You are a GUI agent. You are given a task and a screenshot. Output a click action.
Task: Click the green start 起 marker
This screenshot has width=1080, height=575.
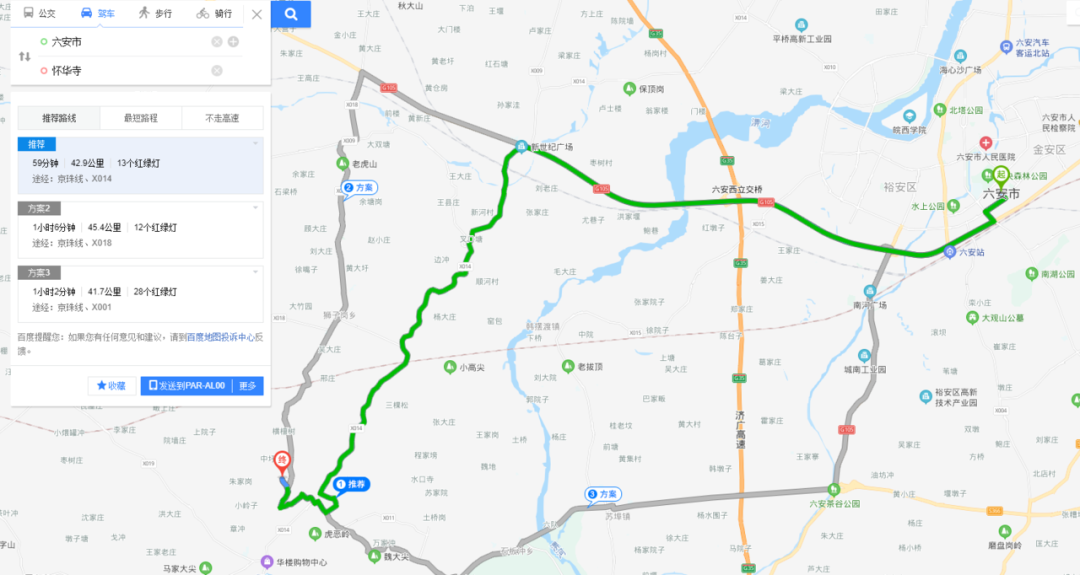1001,176
